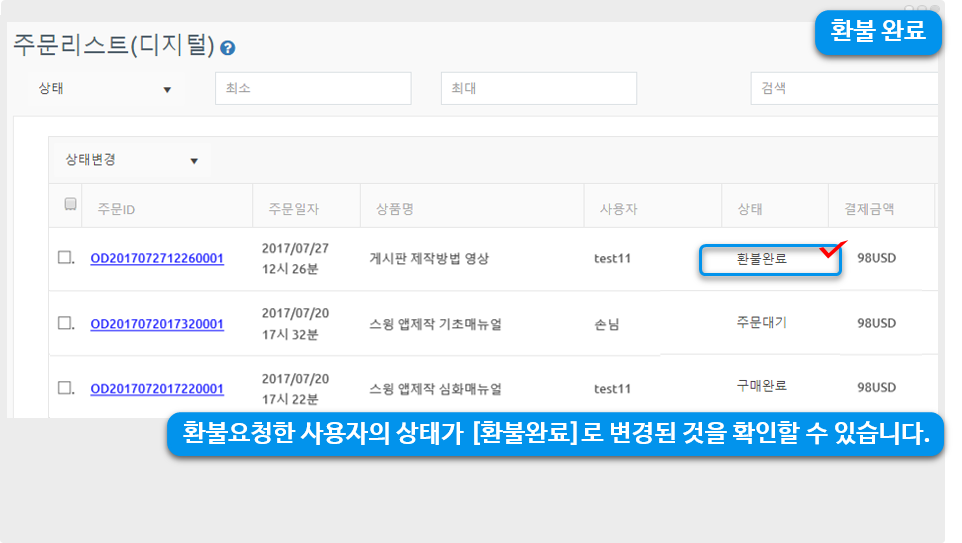This screenshot has width=962, height=543.
Task: Click the 검색 search field
Action: click(844, 89)
